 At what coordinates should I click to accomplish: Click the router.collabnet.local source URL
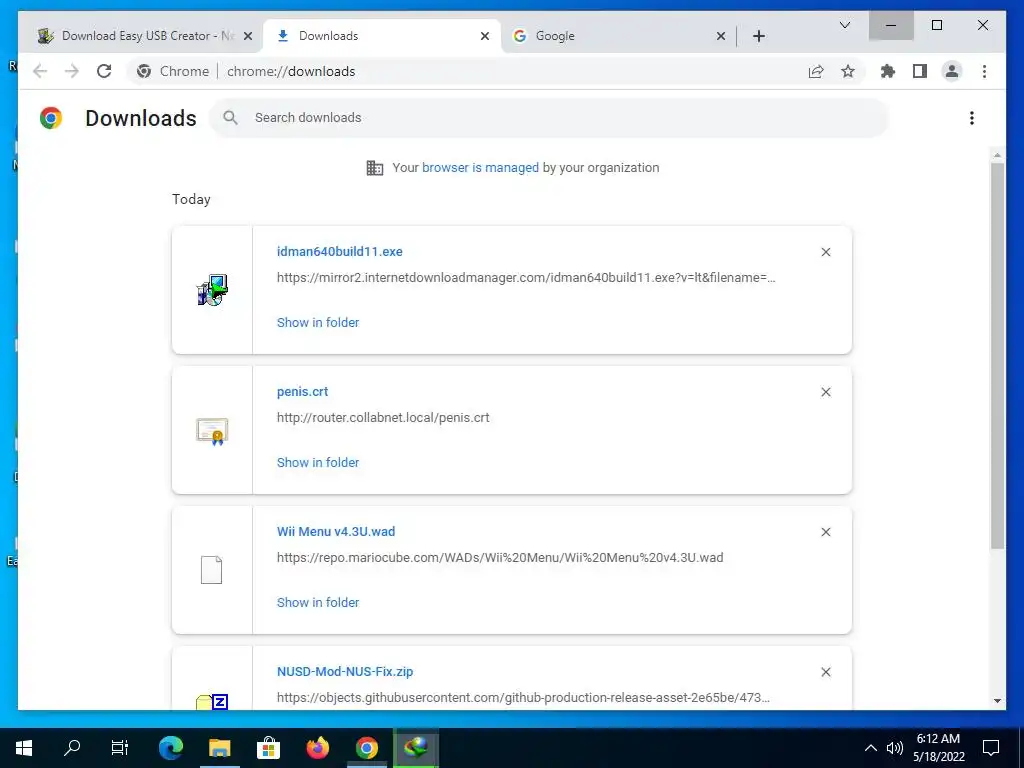pyautogui.click(x=383, y=417)
